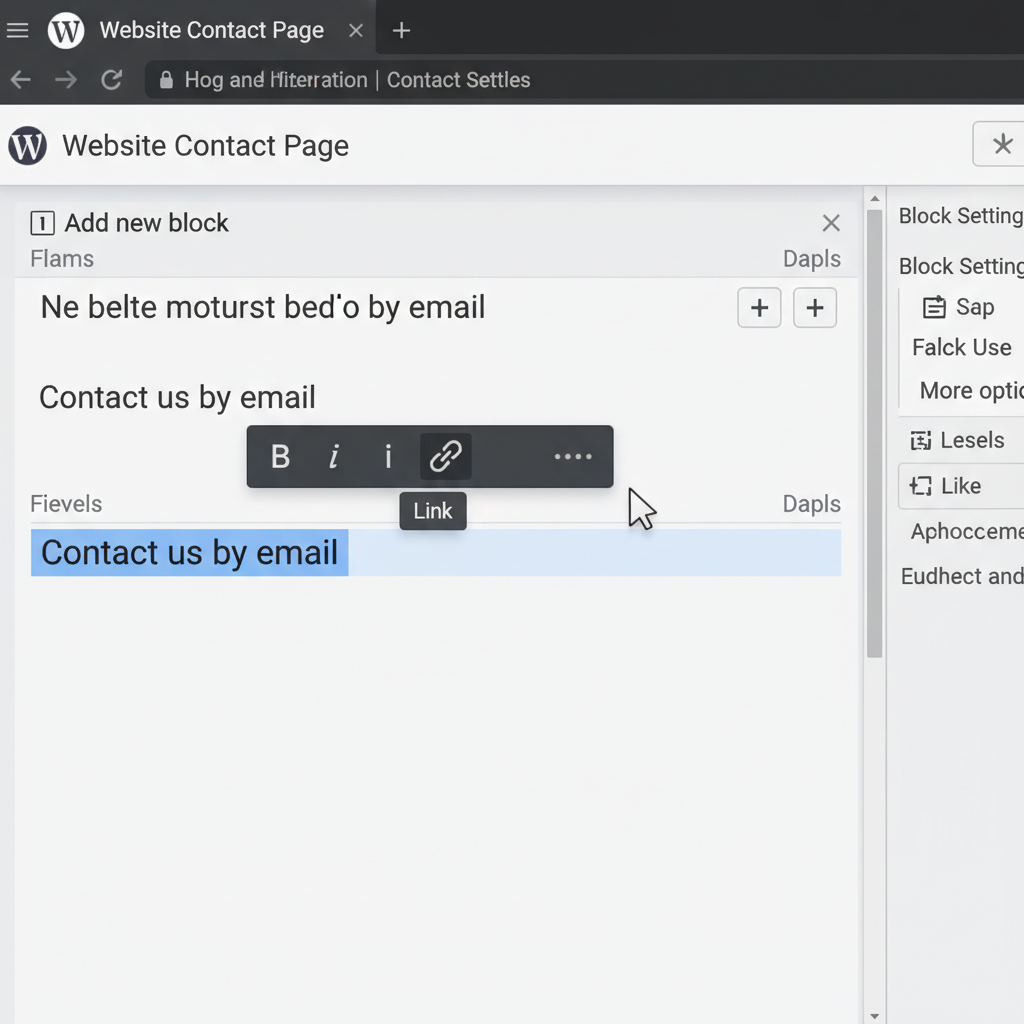This screenshot has width=1024, height=1024.
Task: Click the second plus button in Flams row
Action: (x=814, y=308)
